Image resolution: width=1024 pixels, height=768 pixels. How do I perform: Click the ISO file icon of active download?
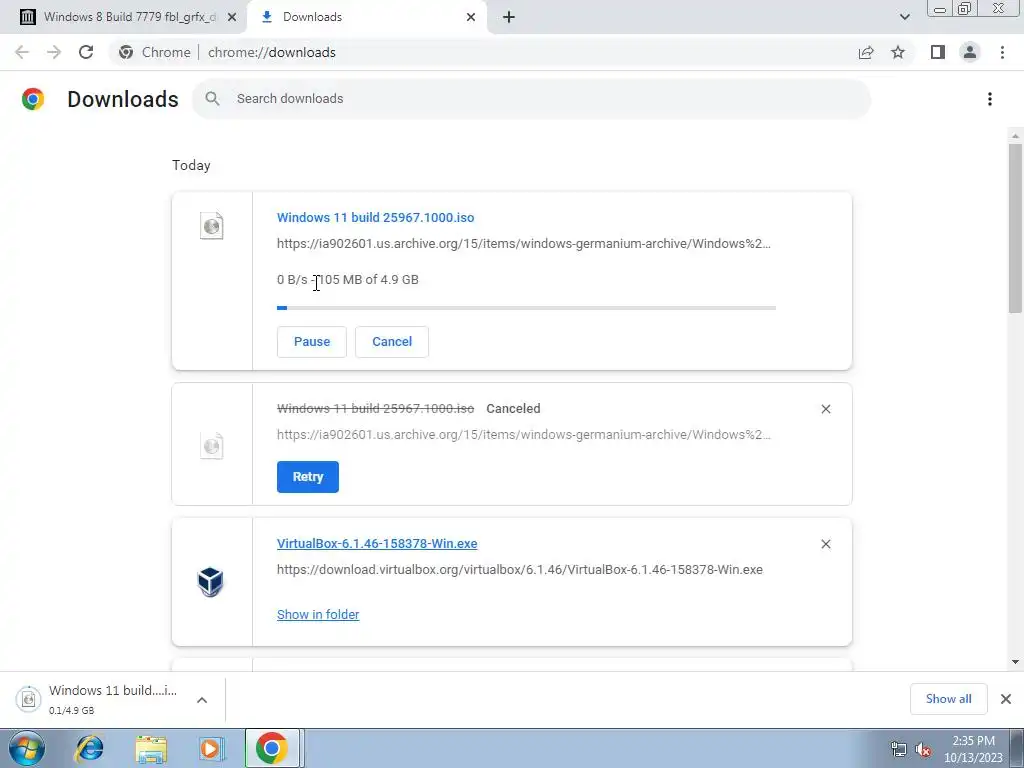pyautogui.click(x=212, y=226)
